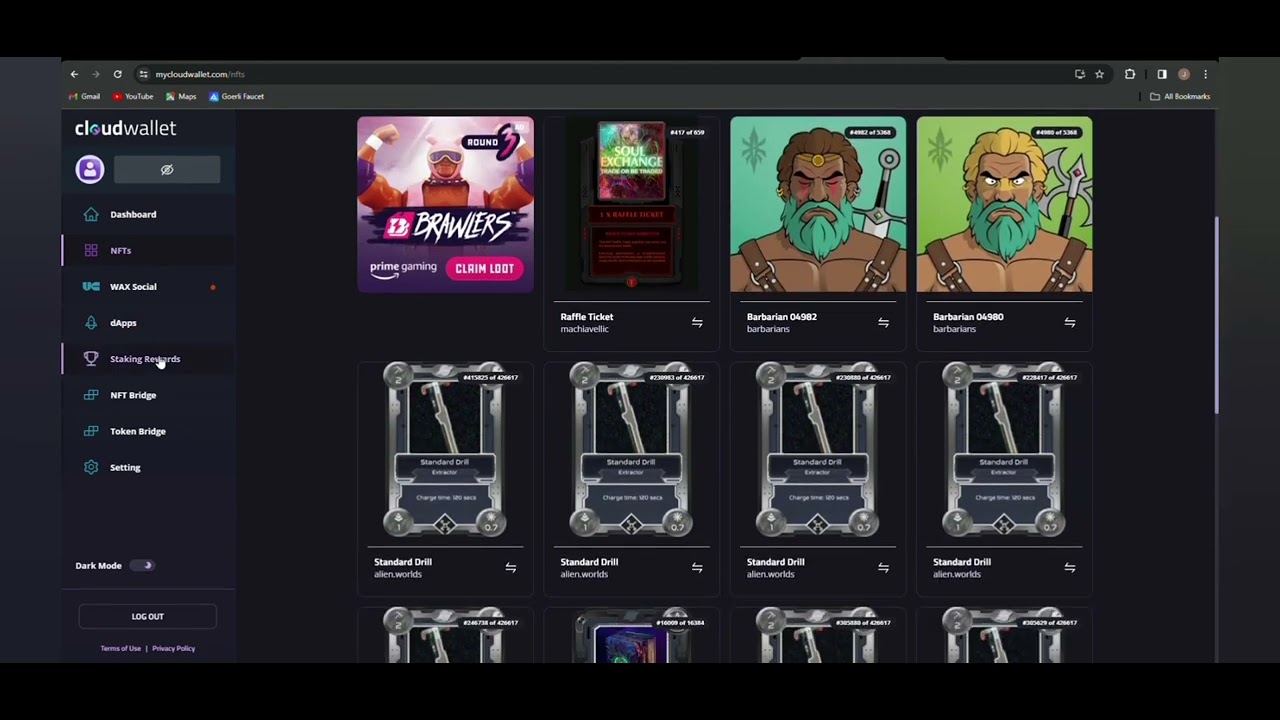Open the Terms of Use link
This screenshot has width=1280, height=720.
coord(120,649)
